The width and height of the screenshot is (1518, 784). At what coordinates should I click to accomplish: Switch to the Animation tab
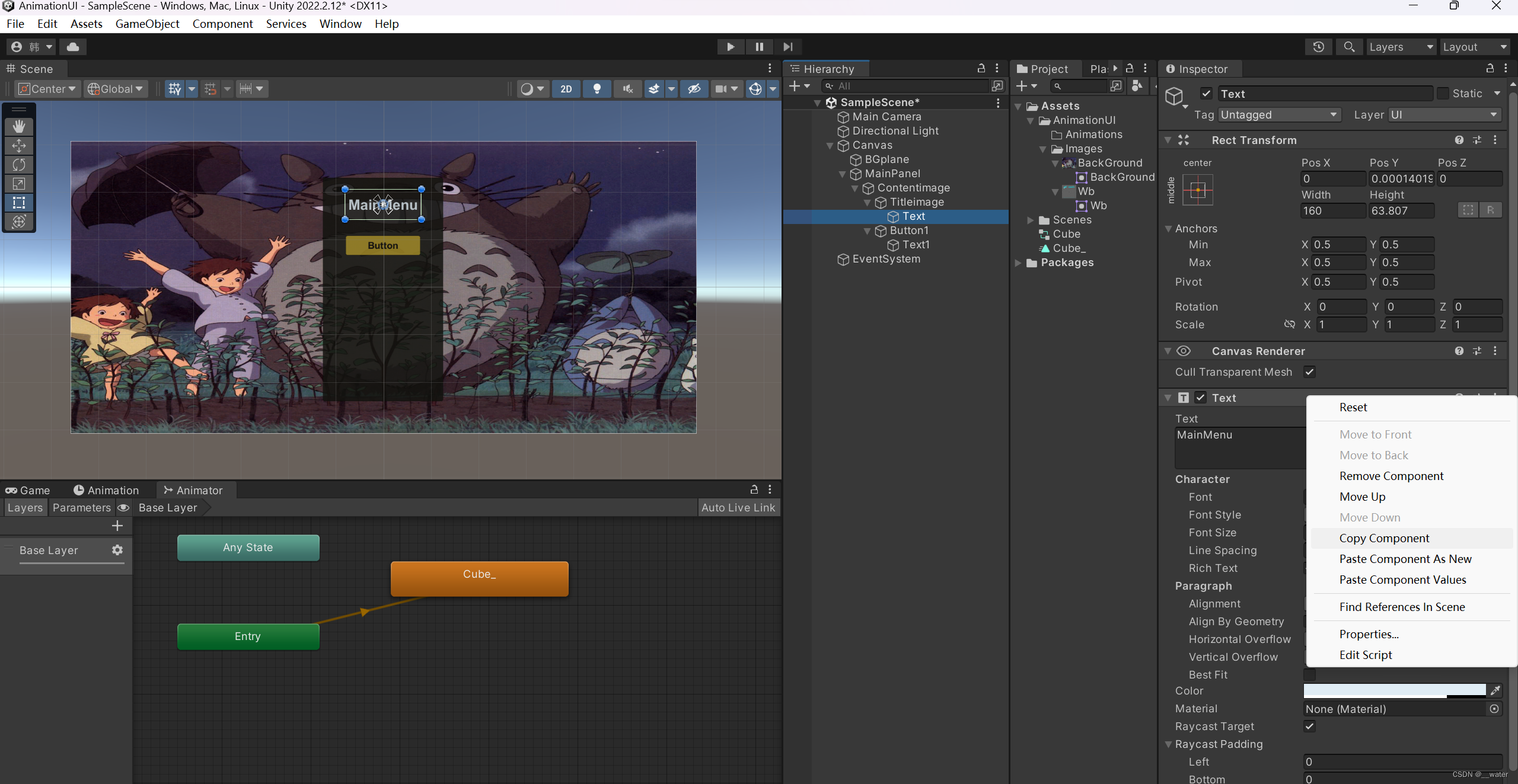tap(106, 490)
